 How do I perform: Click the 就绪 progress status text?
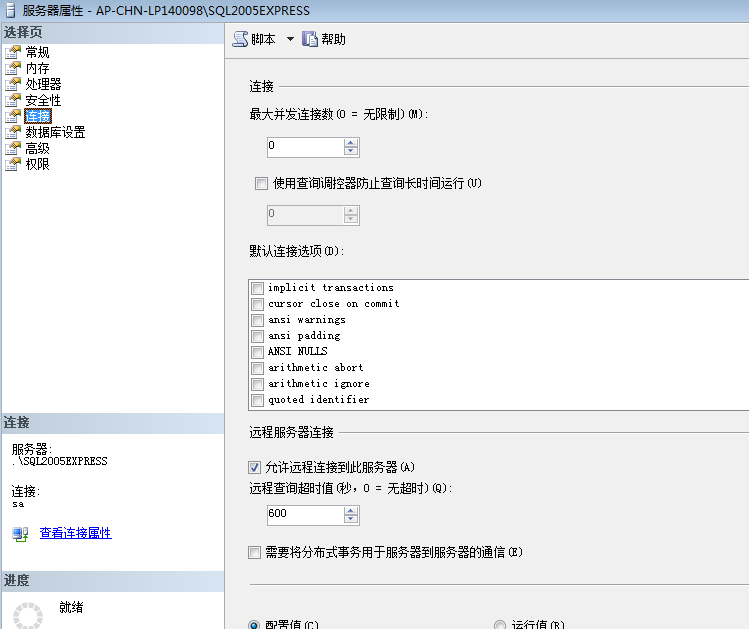(71, 607)
